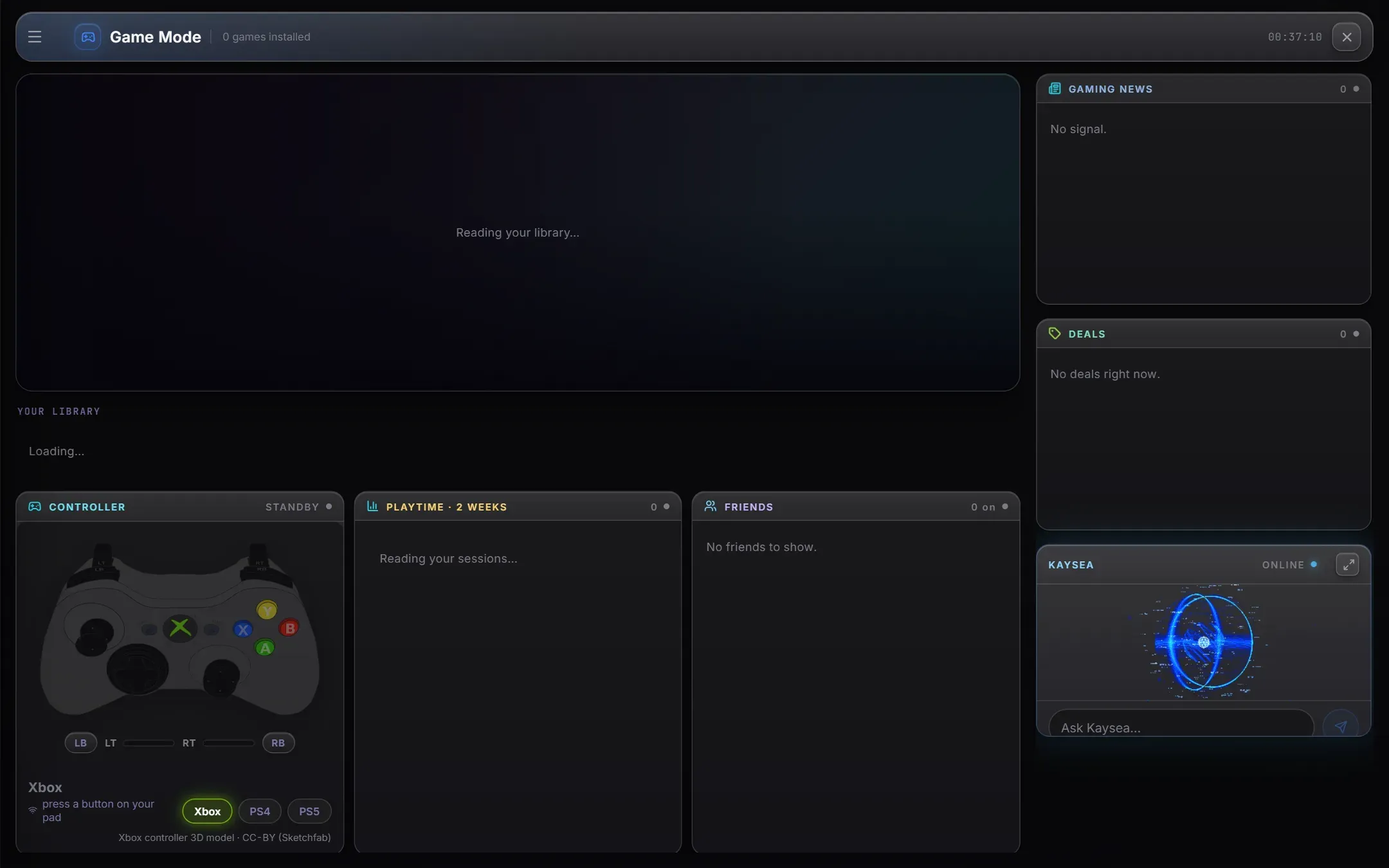Screen dimensions: 1389x868
Task: Click the LB bumper button
Action: click(x=80, y=743)
